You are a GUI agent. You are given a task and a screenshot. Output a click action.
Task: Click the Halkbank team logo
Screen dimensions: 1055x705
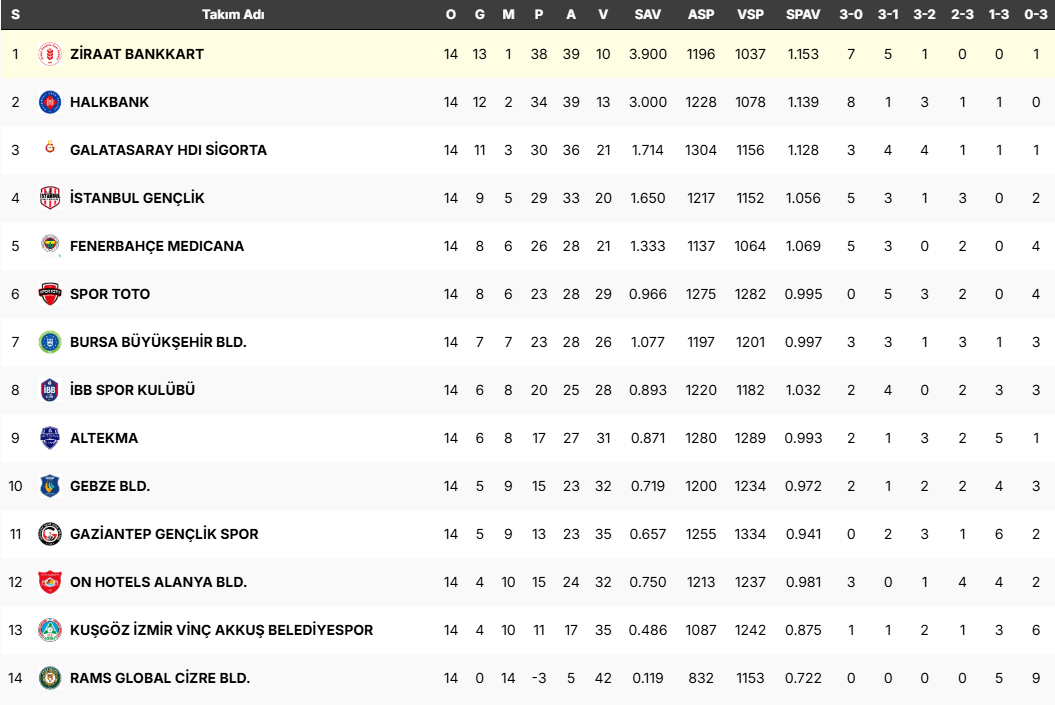coord(49,102)
